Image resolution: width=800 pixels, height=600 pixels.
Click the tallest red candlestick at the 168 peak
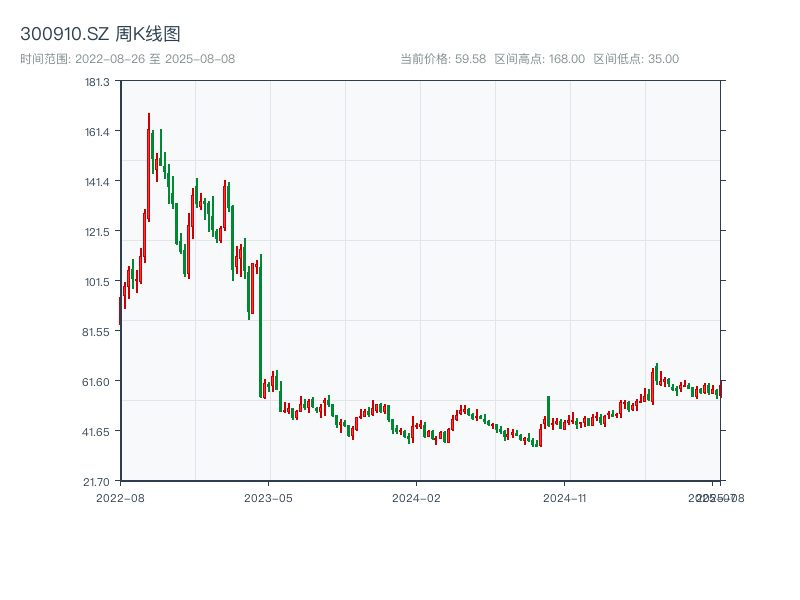click(x=148, y=168)
